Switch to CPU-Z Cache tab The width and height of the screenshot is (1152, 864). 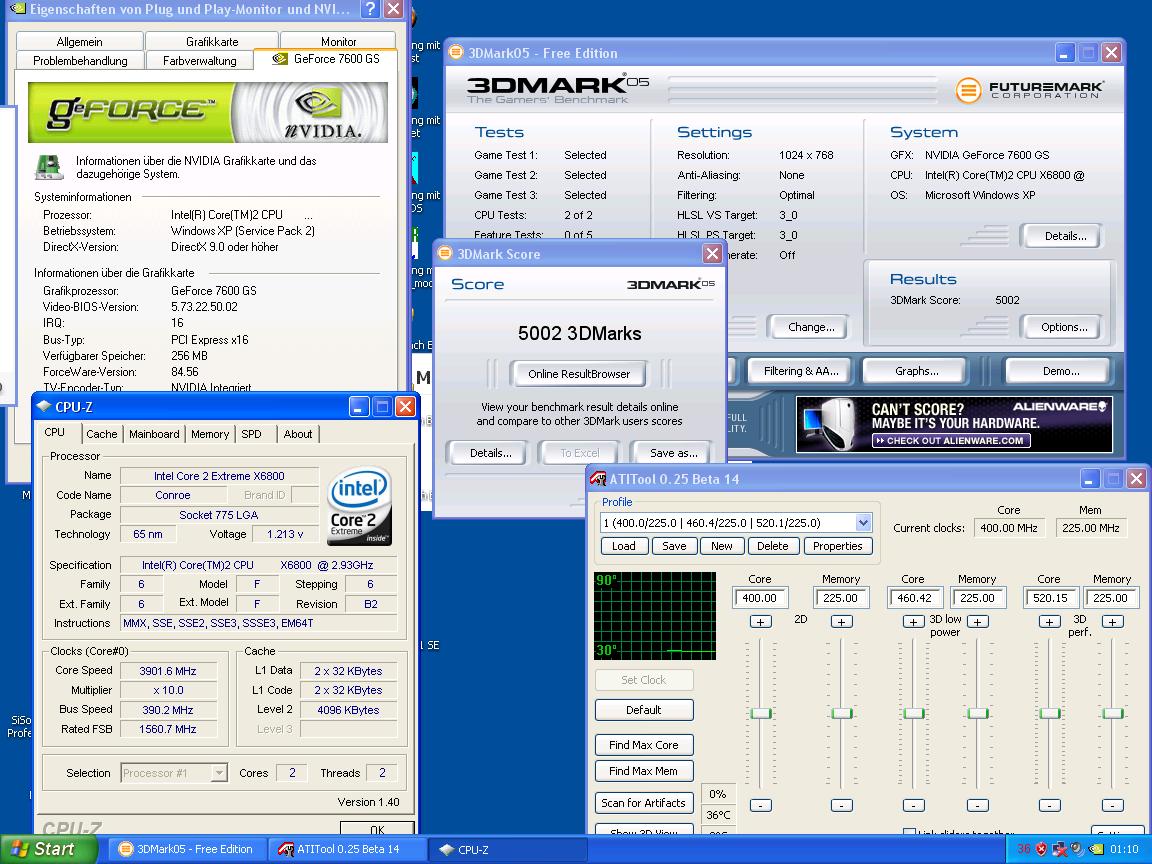[x=101, y=433]
